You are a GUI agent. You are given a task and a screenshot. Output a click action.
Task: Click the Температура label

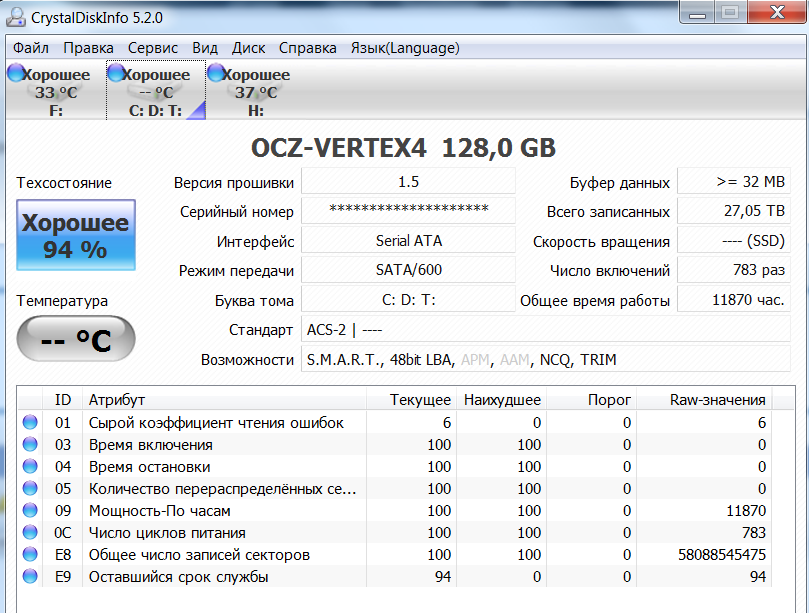click(62, 300)
